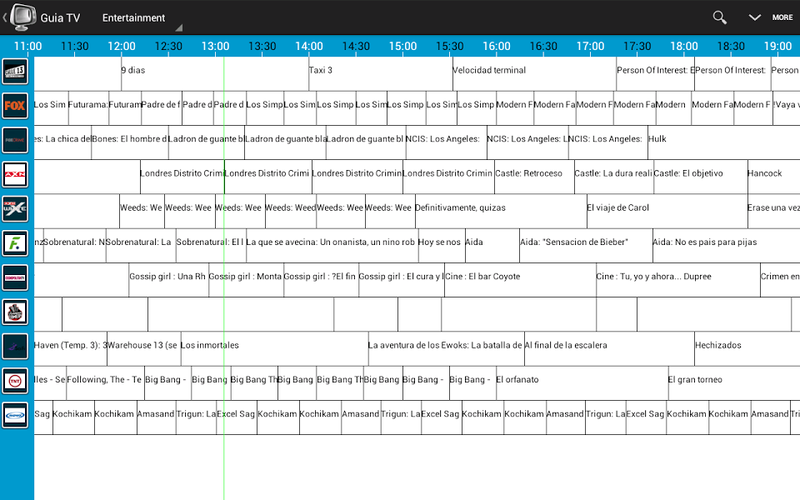Image resolution: width=800 pixels, height=500 pixels.
Task: Jump to the 19:00 time marker
Action: point(778,46)
